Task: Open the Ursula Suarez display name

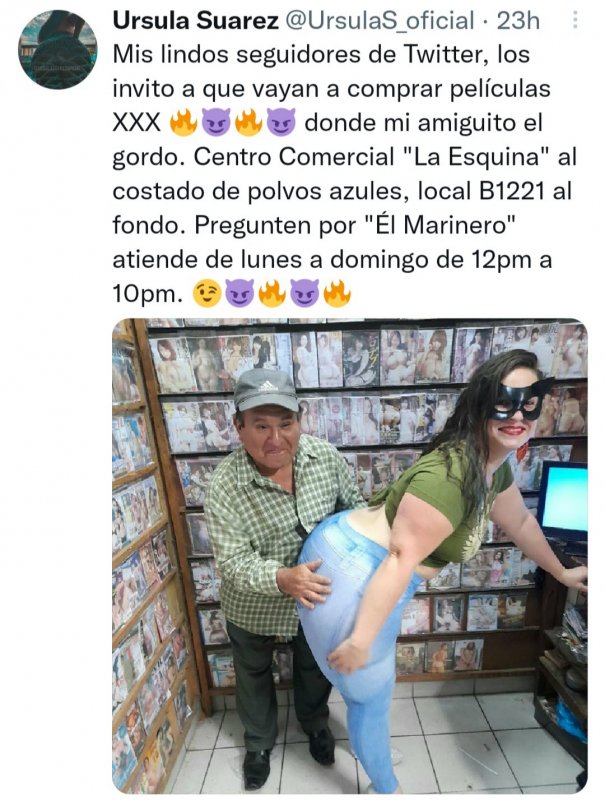Action: click(x=195, y=21)
